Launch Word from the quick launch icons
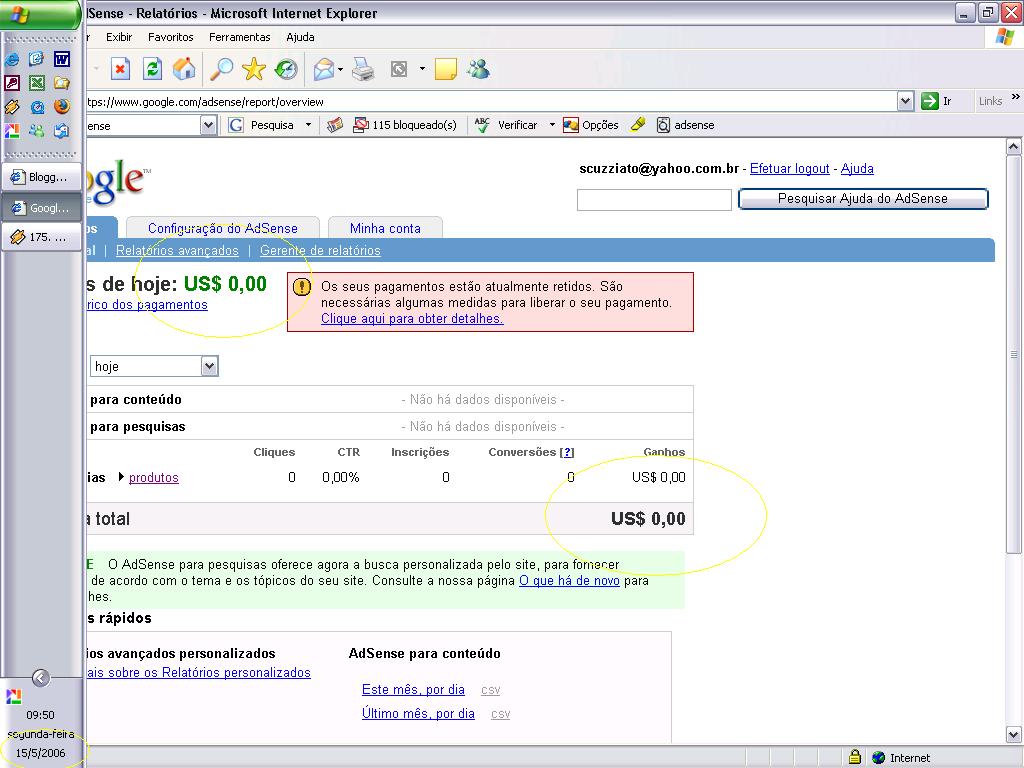 coord(61,59)
